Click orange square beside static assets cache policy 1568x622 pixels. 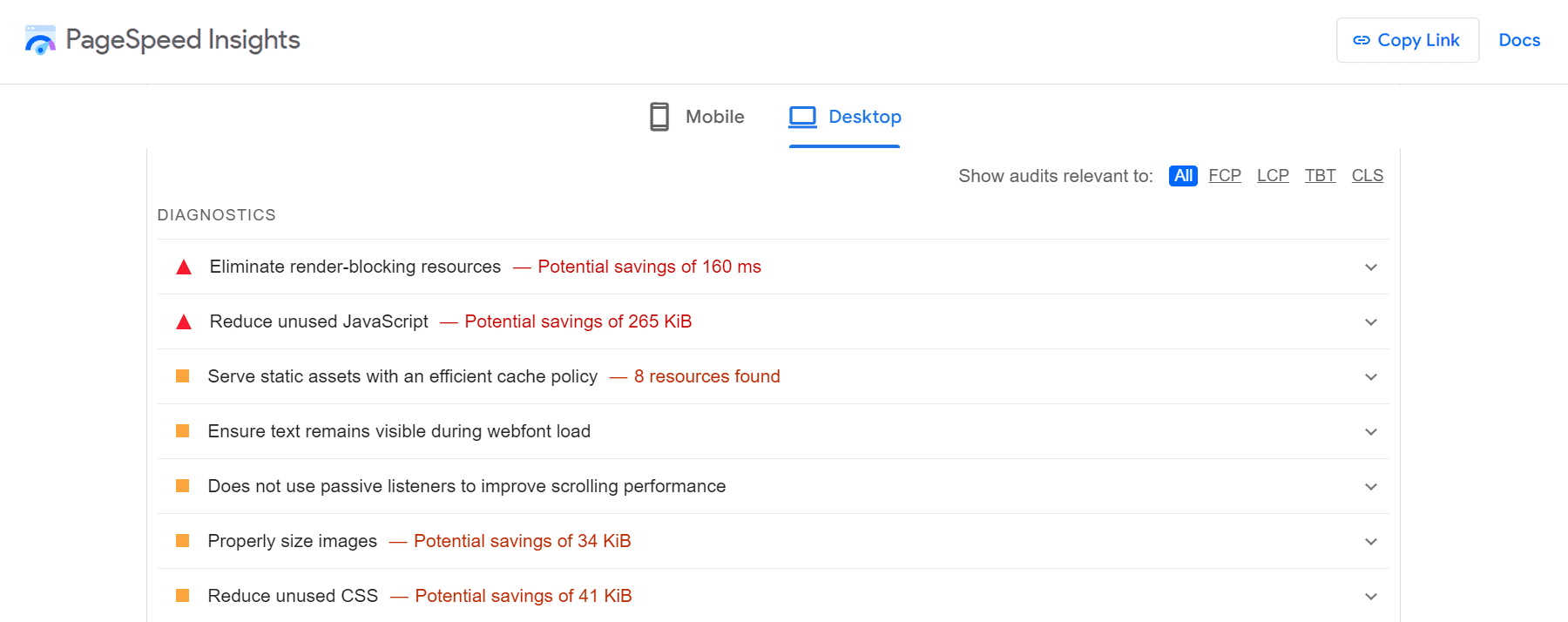coord(183,376)
